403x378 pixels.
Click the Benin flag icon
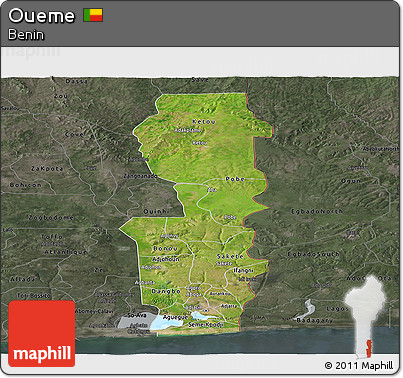point(93,15)
